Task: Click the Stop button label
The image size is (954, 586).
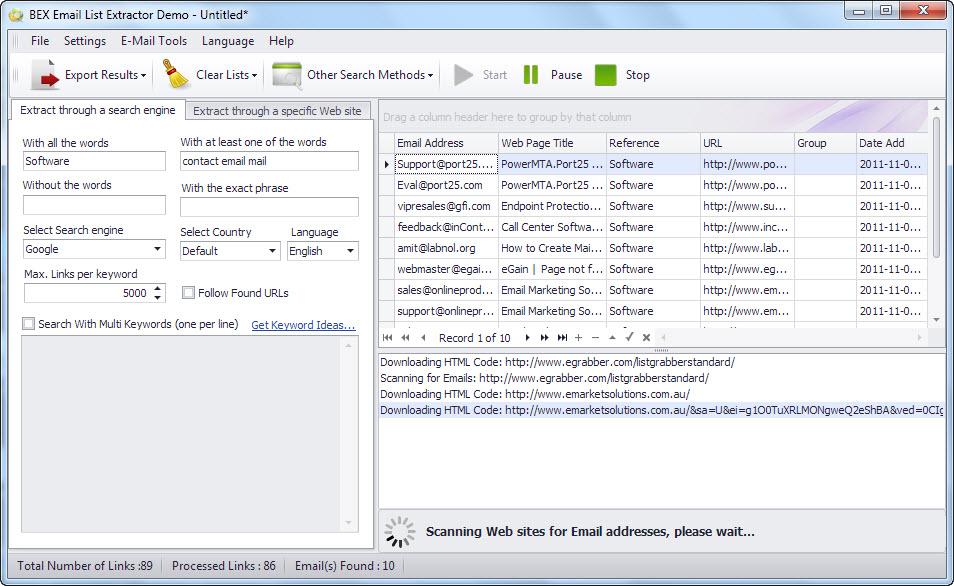Action: coord(638,75)
